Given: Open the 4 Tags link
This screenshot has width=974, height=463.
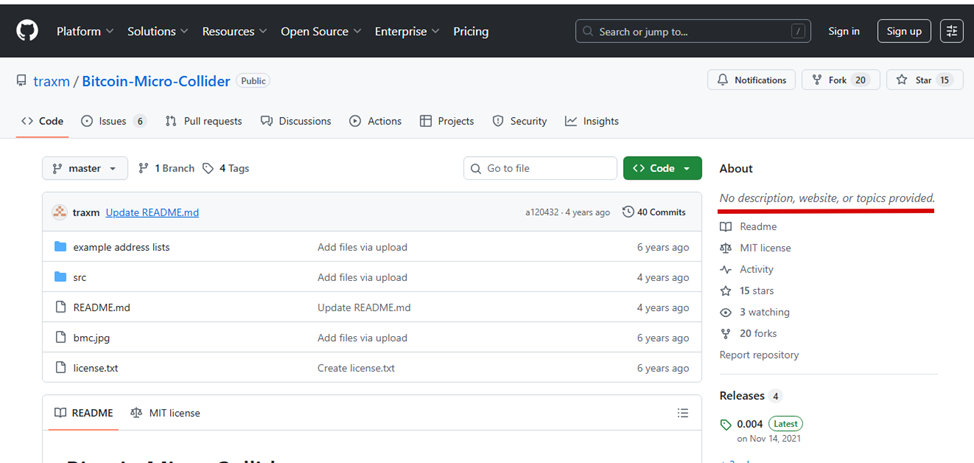Looking at the screenshot, I should coord(226,168).
